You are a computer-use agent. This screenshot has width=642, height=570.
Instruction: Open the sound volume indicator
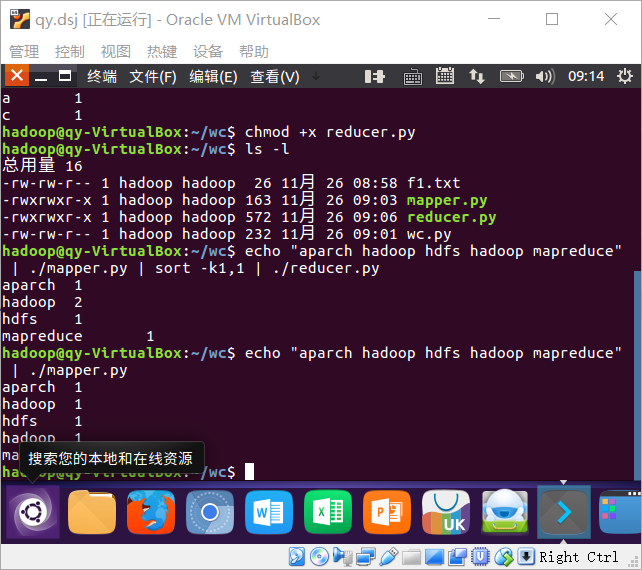545,77
